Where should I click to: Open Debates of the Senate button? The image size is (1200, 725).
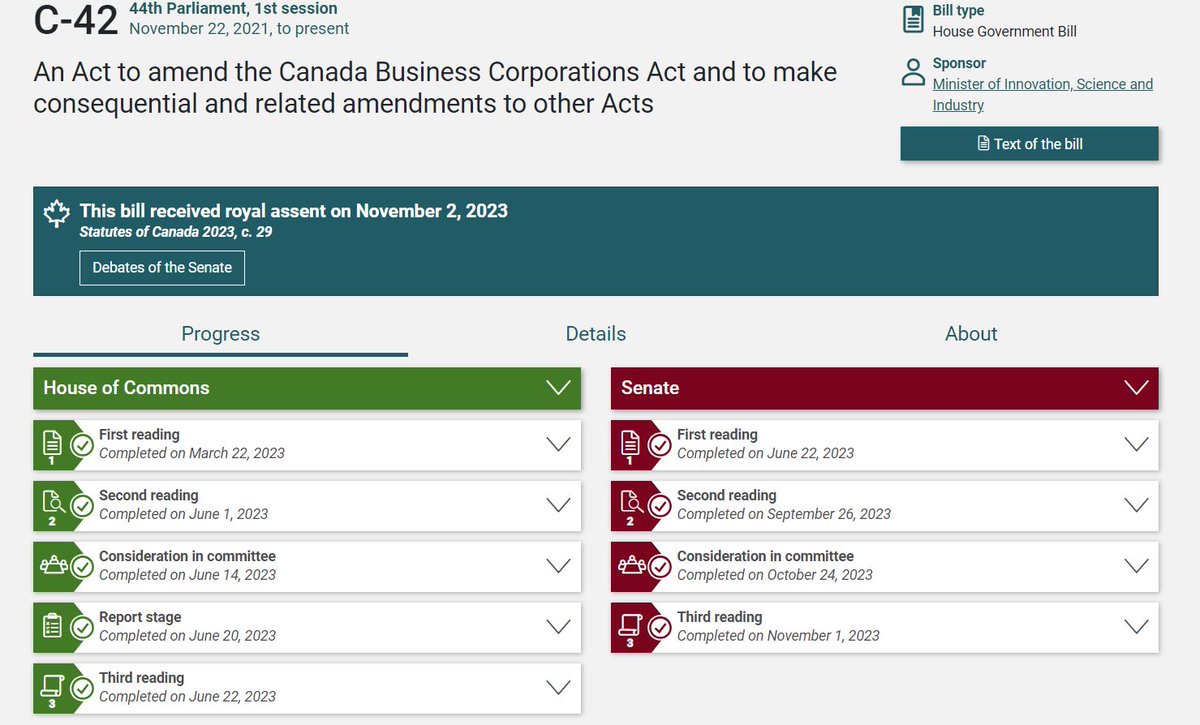(162, 268)
